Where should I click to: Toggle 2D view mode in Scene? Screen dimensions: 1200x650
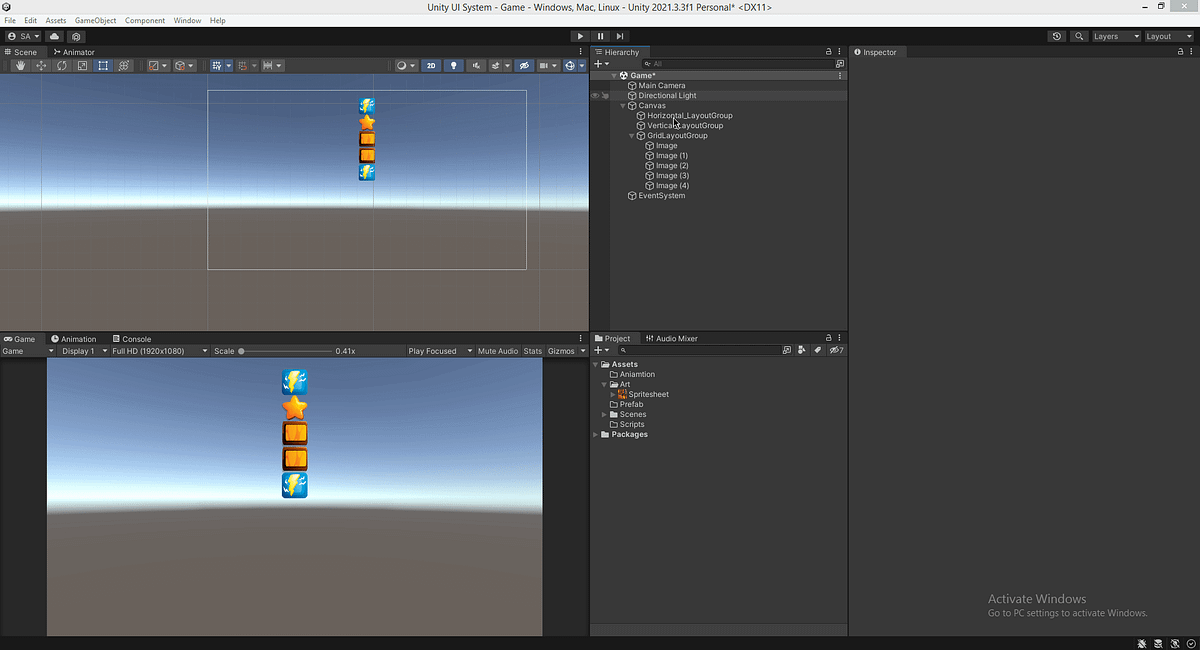(x=431, y=66)
